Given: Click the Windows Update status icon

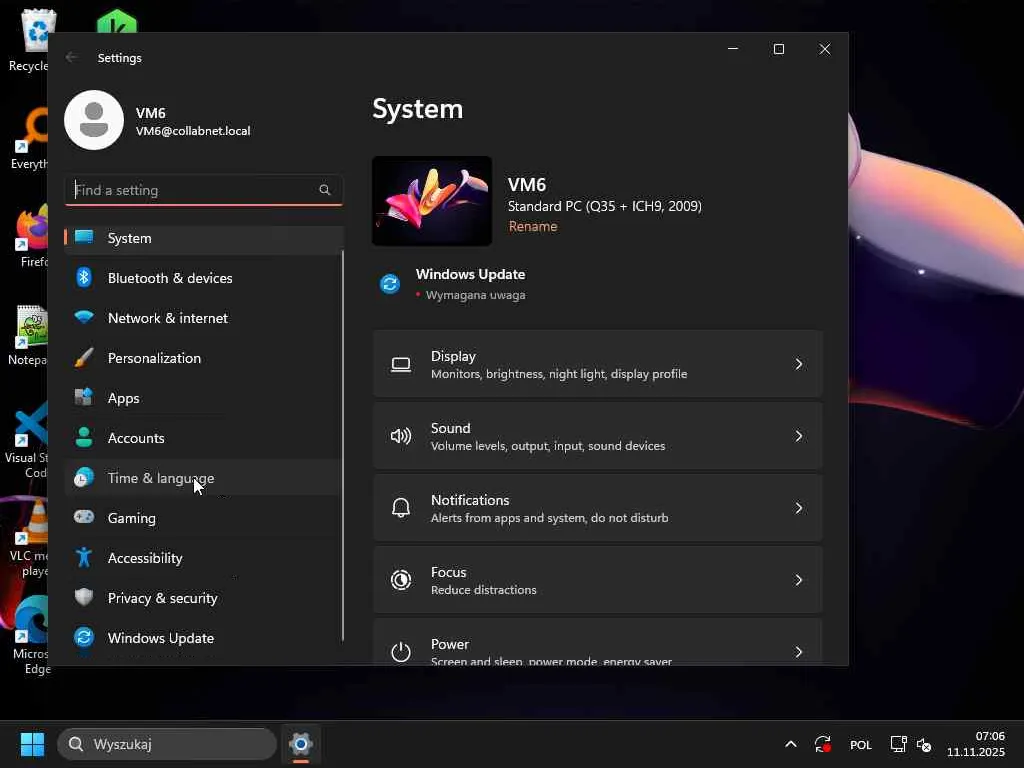Looking at the screenshot, I should [x=390, y=284].
